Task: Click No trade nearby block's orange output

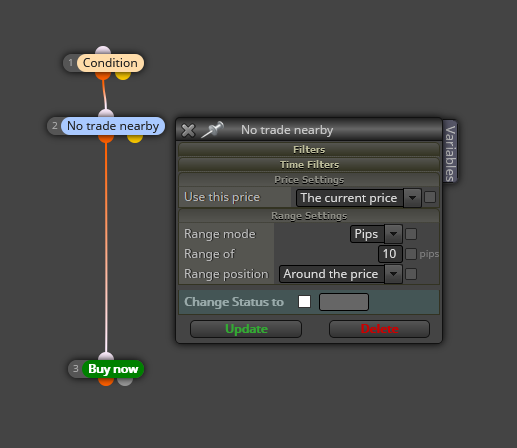Action: tap(106, 139)
